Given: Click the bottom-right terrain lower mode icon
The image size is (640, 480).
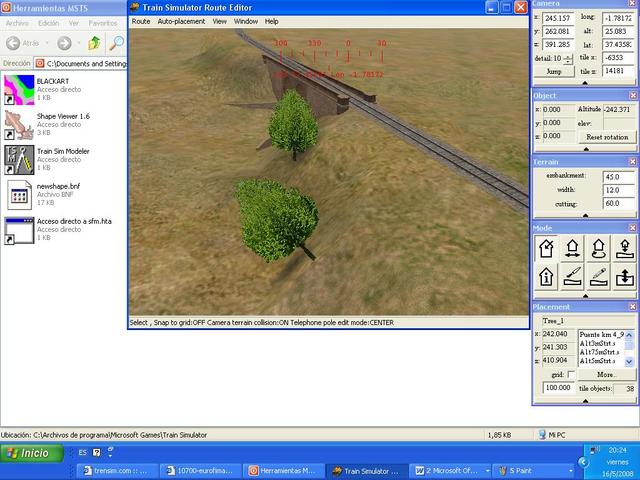Looking at the screenshot, I should (x=623, y=277).
